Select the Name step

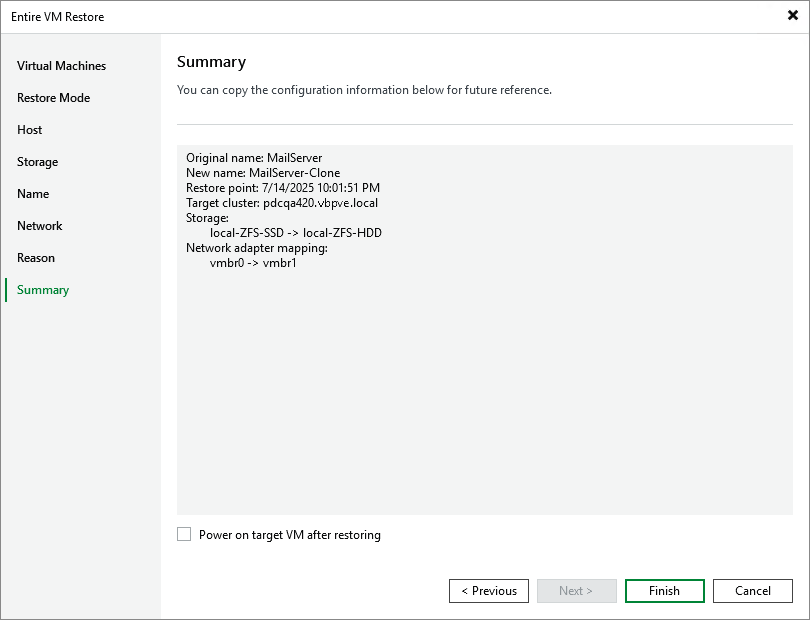pos(33,194)
